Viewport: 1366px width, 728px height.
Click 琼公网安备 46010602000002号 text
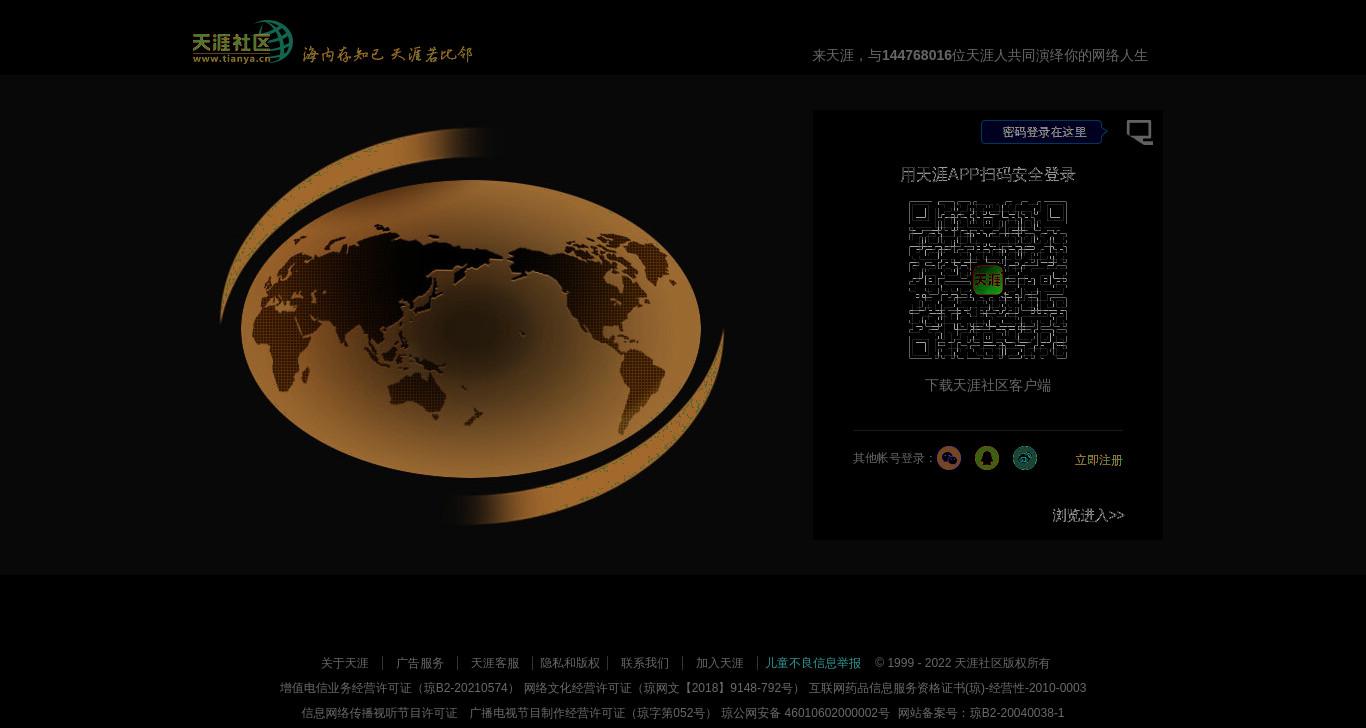(x=805, y=713)
